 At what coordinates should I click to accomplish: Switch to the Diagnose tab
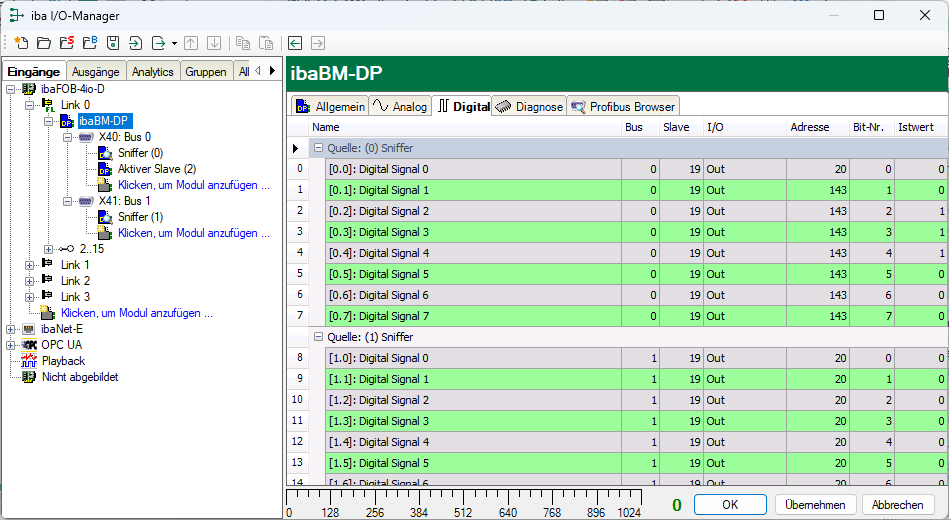(529, 106)
